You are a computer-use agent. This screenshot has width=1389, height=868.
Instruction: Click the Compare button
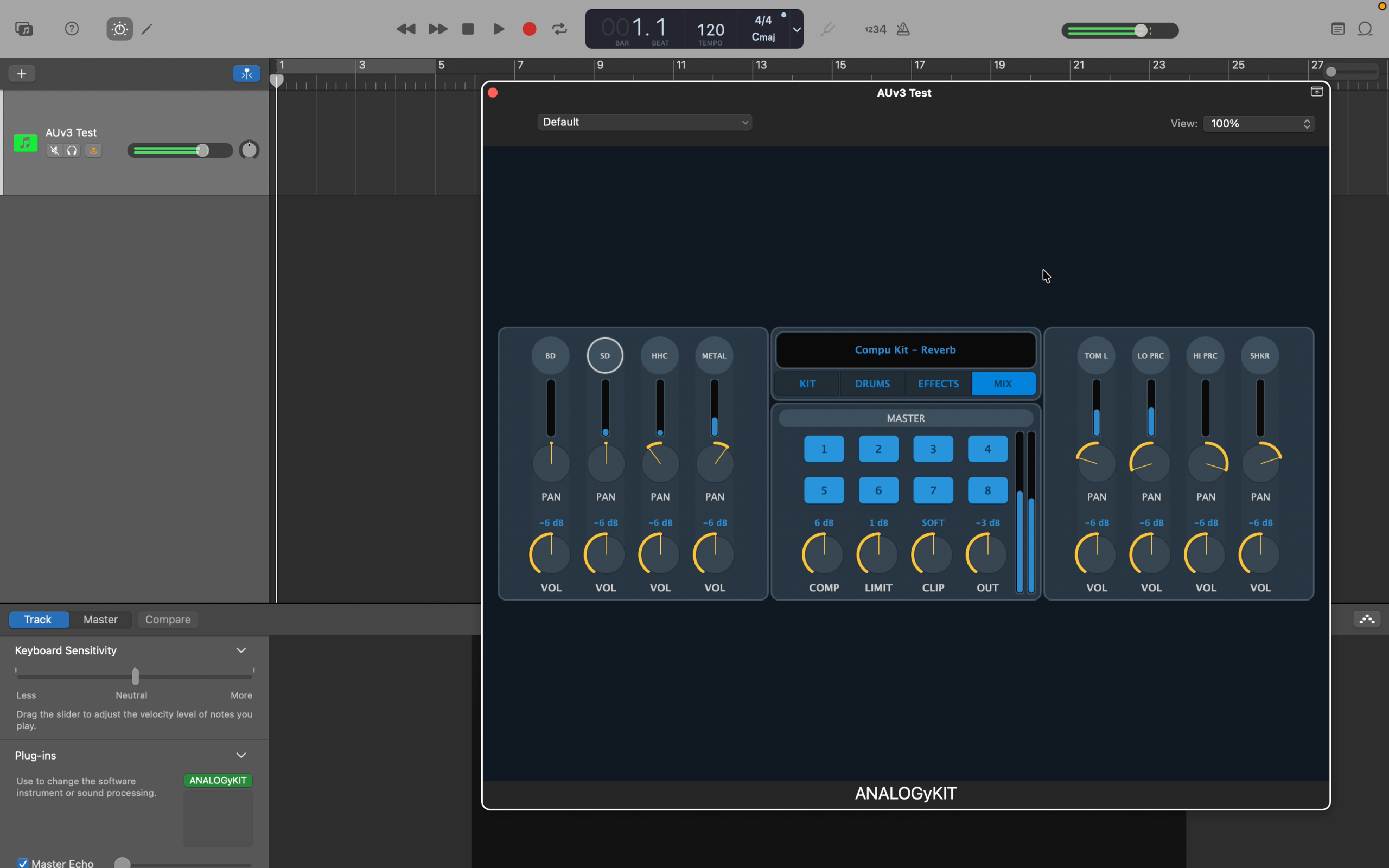click(168, 620)
